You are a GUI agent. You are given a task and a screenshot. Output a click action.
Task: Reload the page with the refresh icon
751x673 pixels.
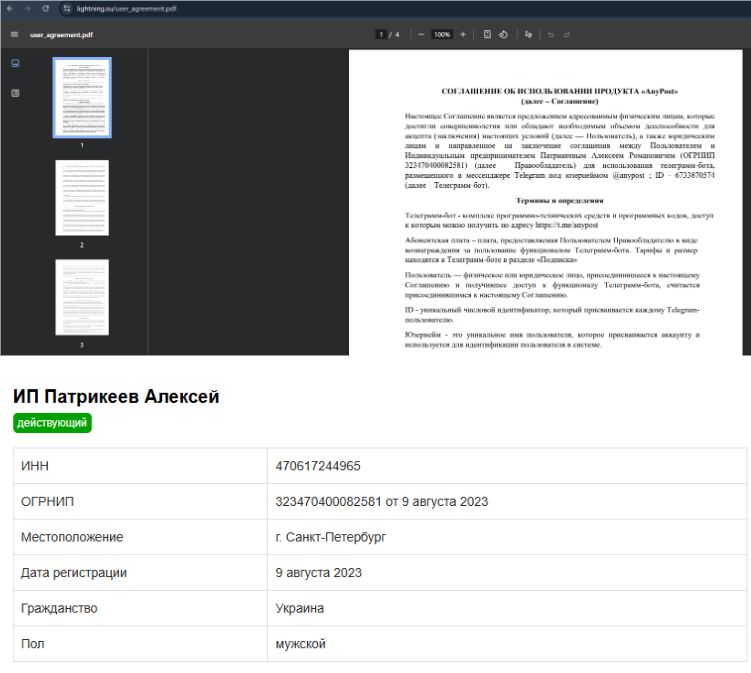[x=46, y=8]
